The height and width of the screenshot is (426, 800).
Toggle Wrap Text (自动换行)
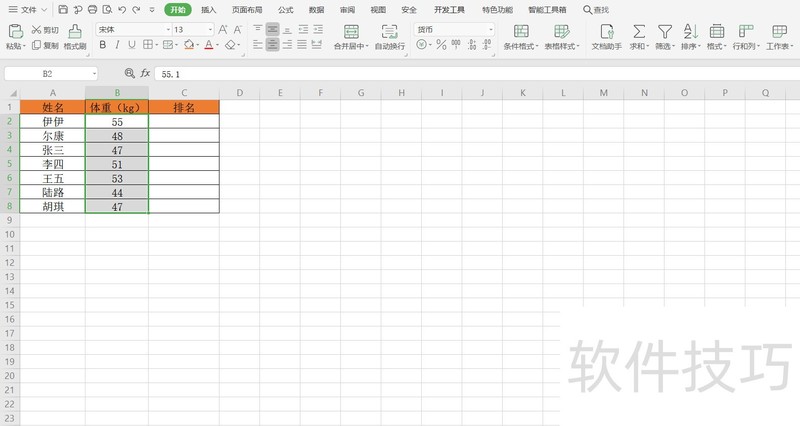[x=390, y=37]
